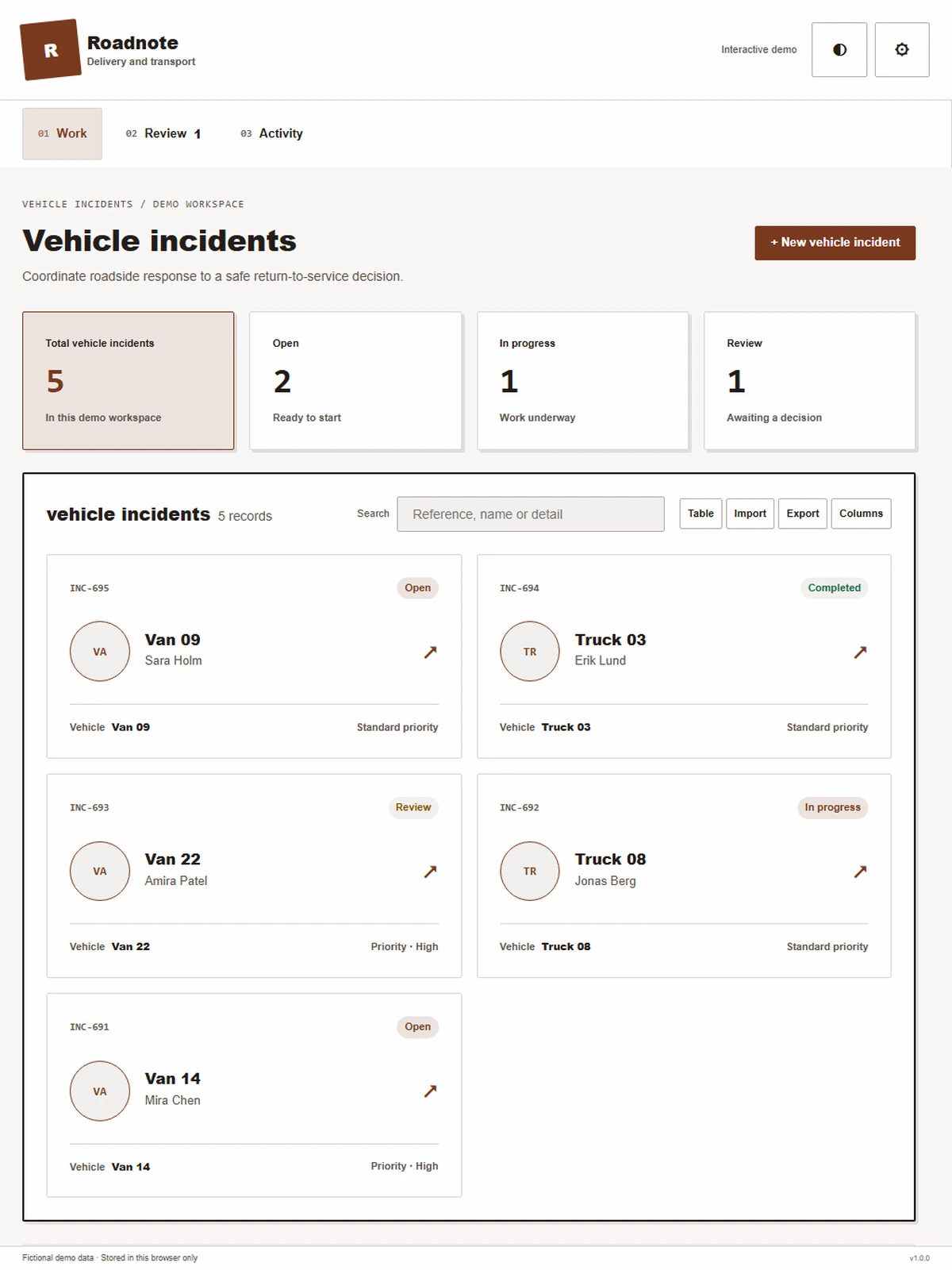This screenshot has width=952, height=1270.
Task: Open the Truck 03 arrow icon
Action: pyautogui.click(x=860, y=652)
